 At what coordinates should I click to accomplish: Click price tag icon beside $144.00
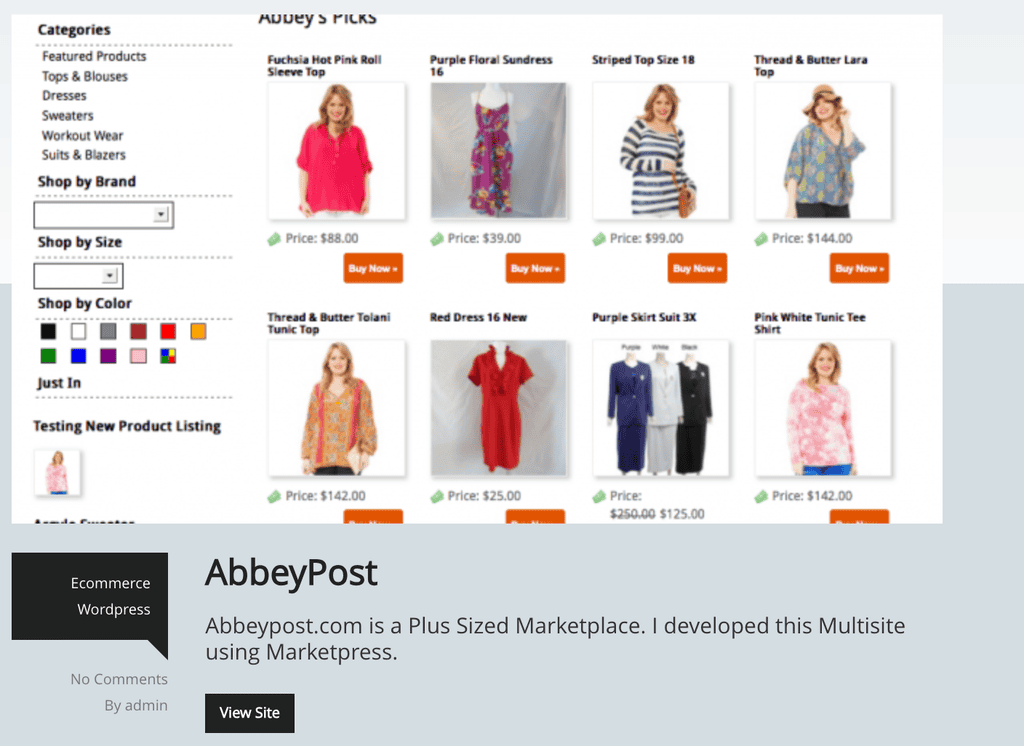[x=761, y=239]
